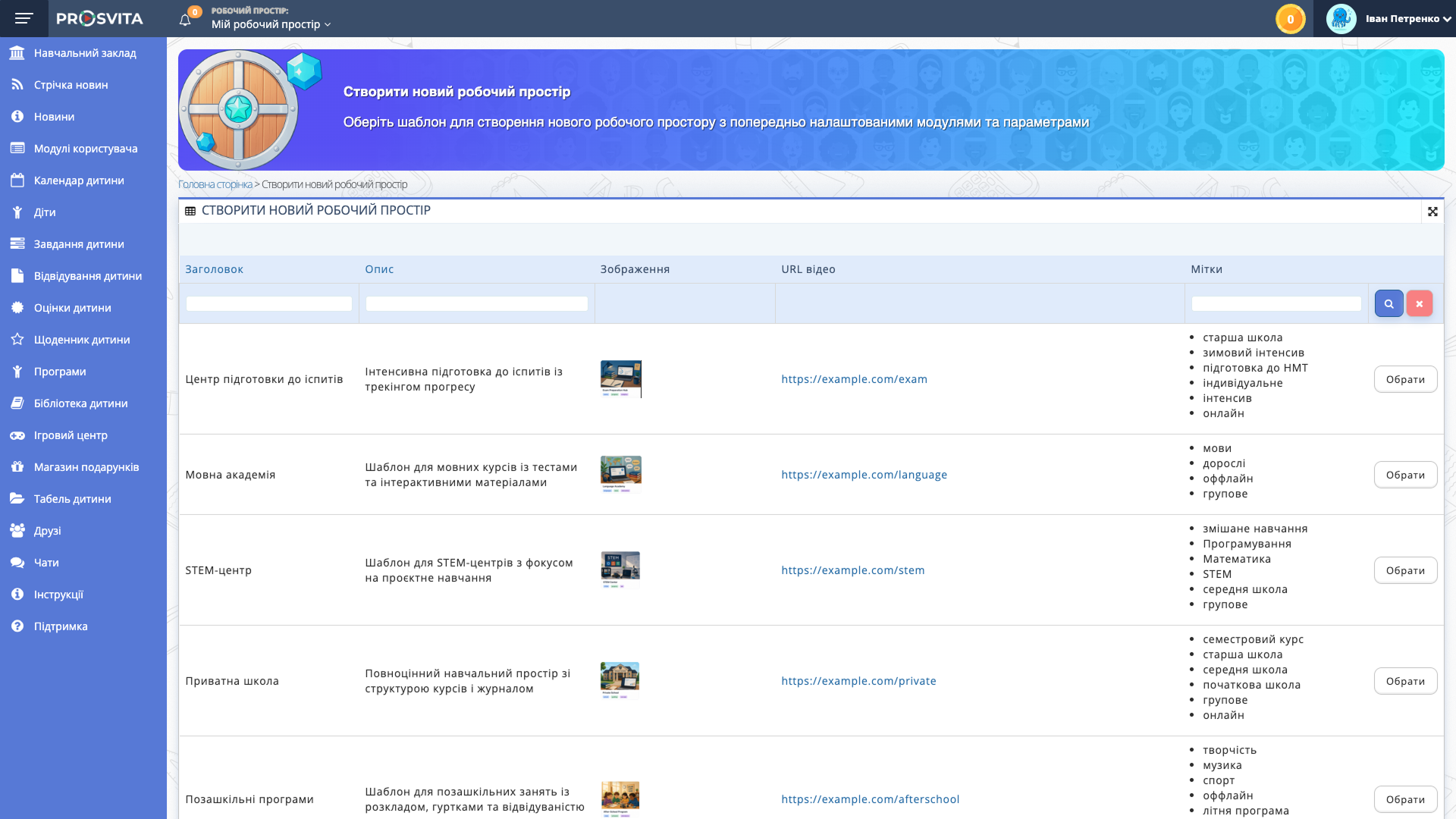
Task: Sort table by Опис column
Action: coord(379,269)
